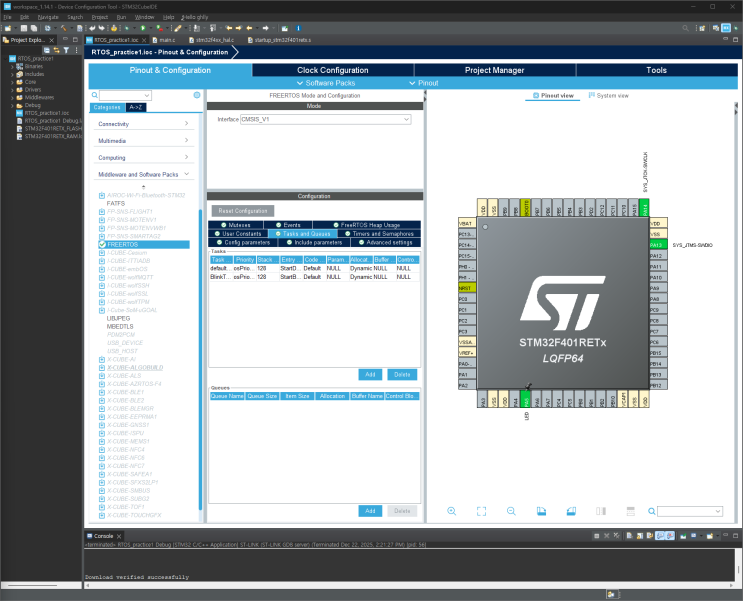The width and height of the screenshot is (743, 601).
Task: Click the Clear Console icon
Action: [629, 536]
